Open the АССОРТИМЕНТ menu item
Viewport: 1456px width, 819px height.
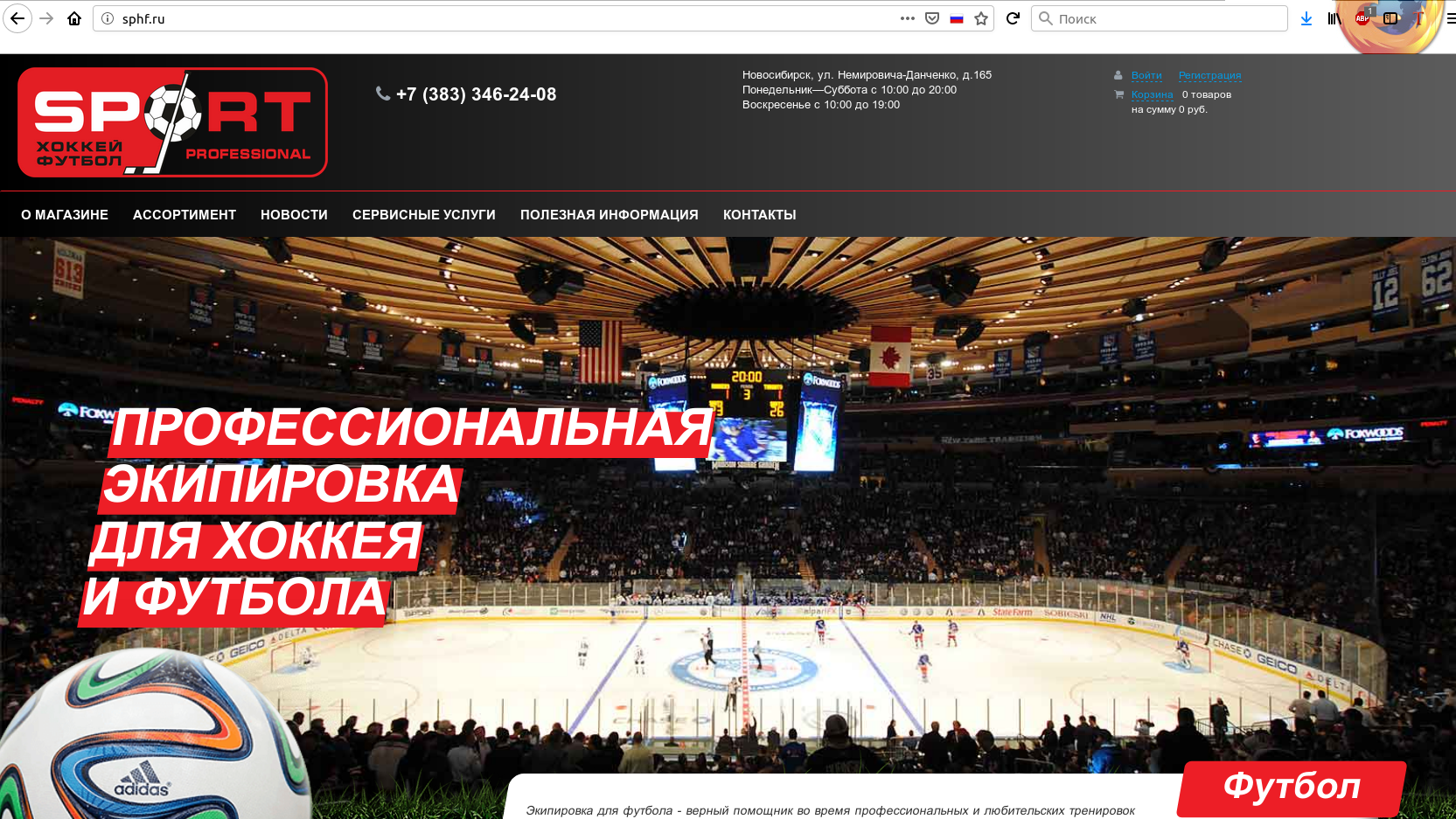tap(185, 215)
